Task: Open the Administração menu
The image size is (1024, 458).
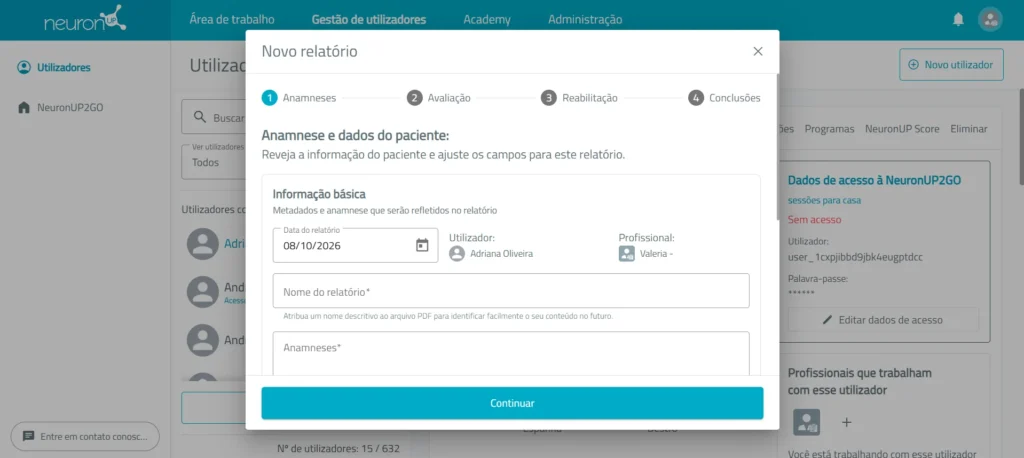Action: coord(585,20)
